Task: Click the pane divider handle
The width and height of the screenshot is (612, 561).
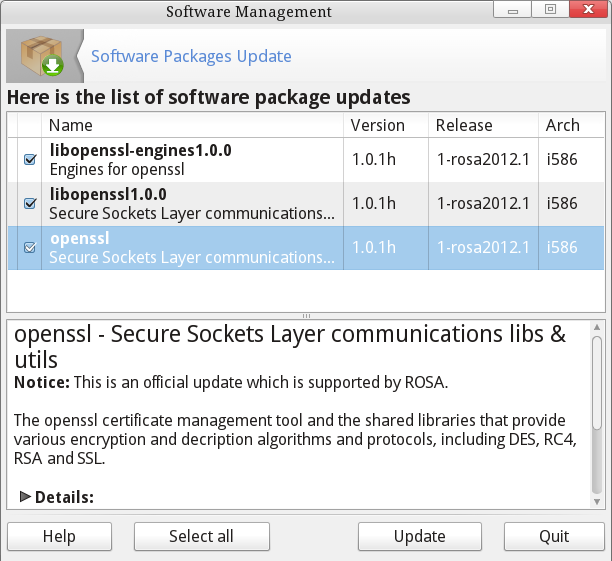Action: point(306,316)
